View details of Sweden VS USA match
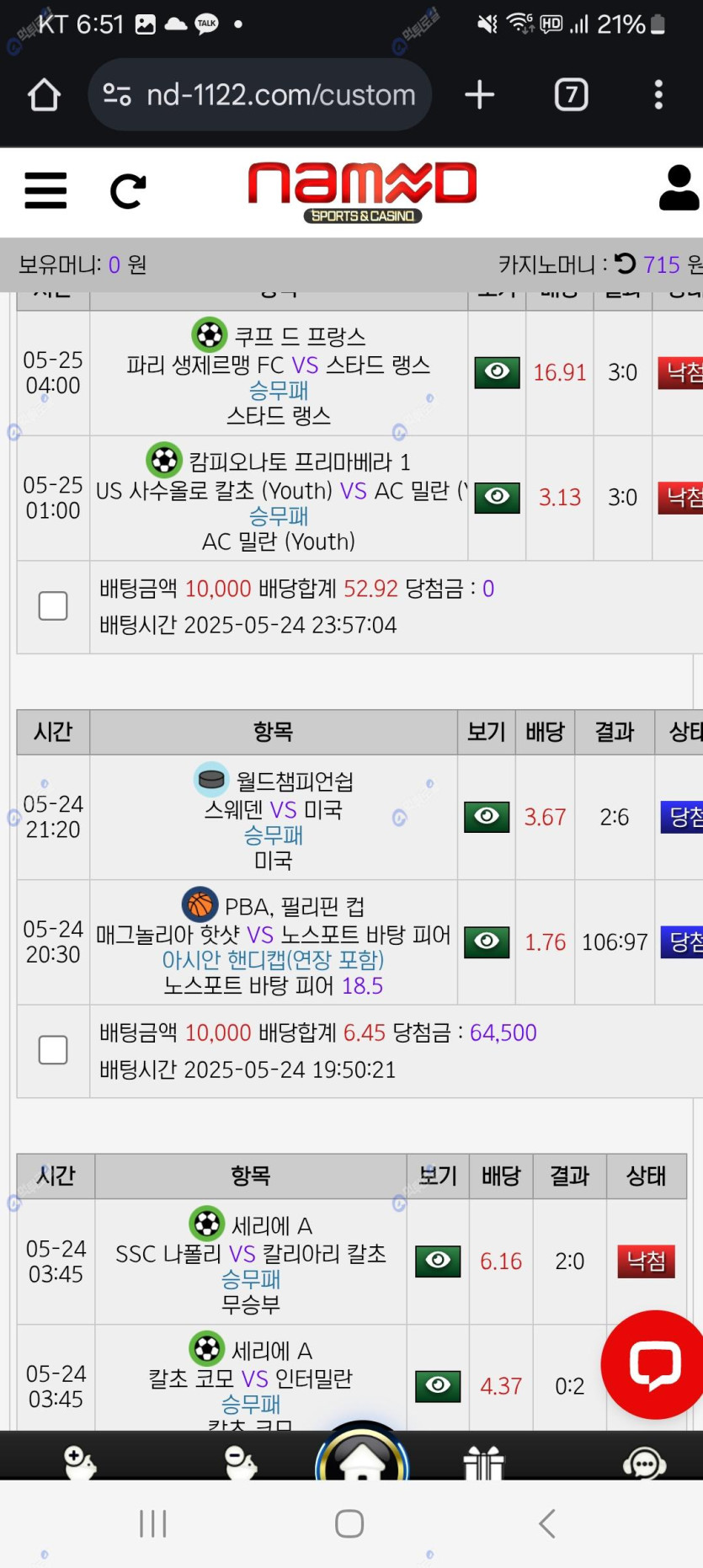 coord(487,816)
